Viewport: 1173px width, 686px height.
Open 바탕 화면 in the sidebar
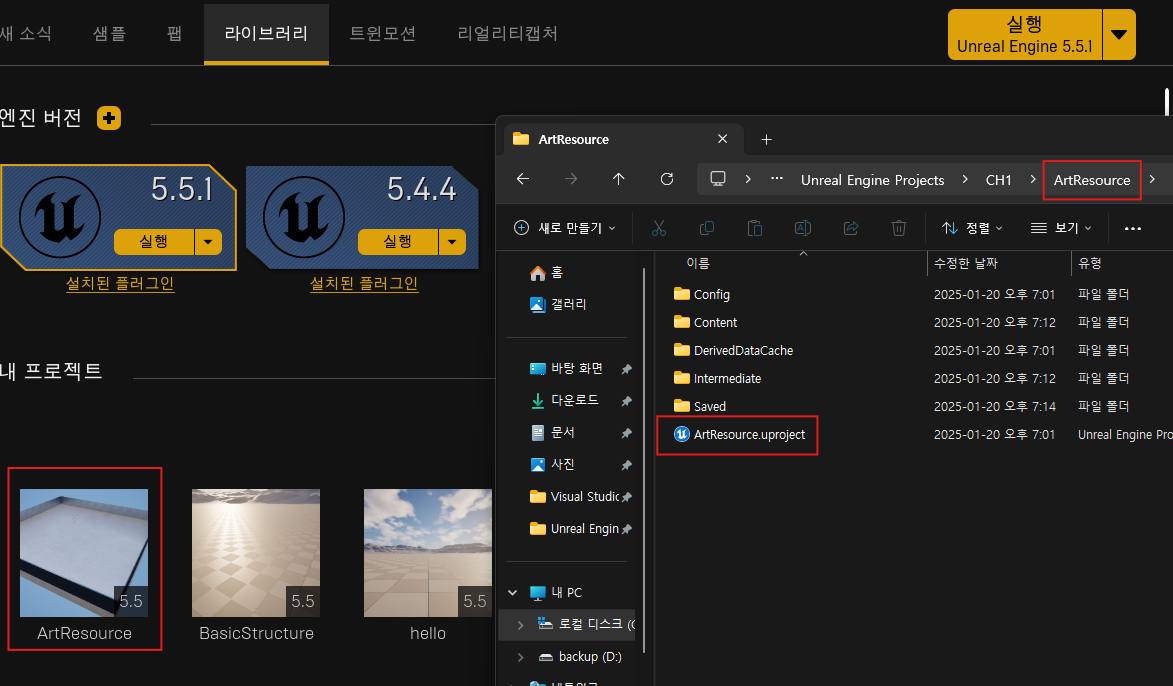(x=566, y=369)
